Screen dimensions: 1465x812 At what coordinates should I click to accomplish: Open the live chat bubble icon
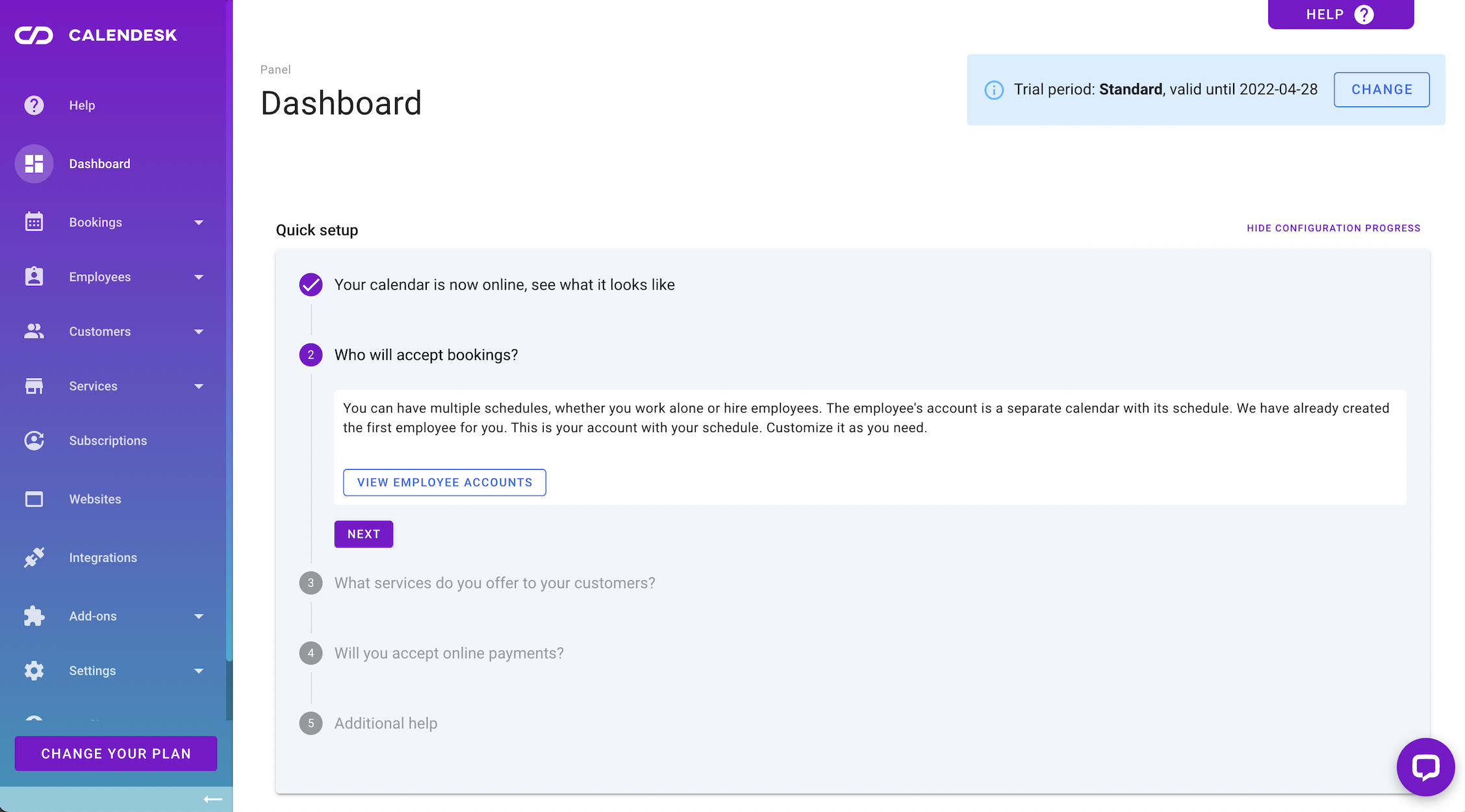click(x=1425, y=767)
